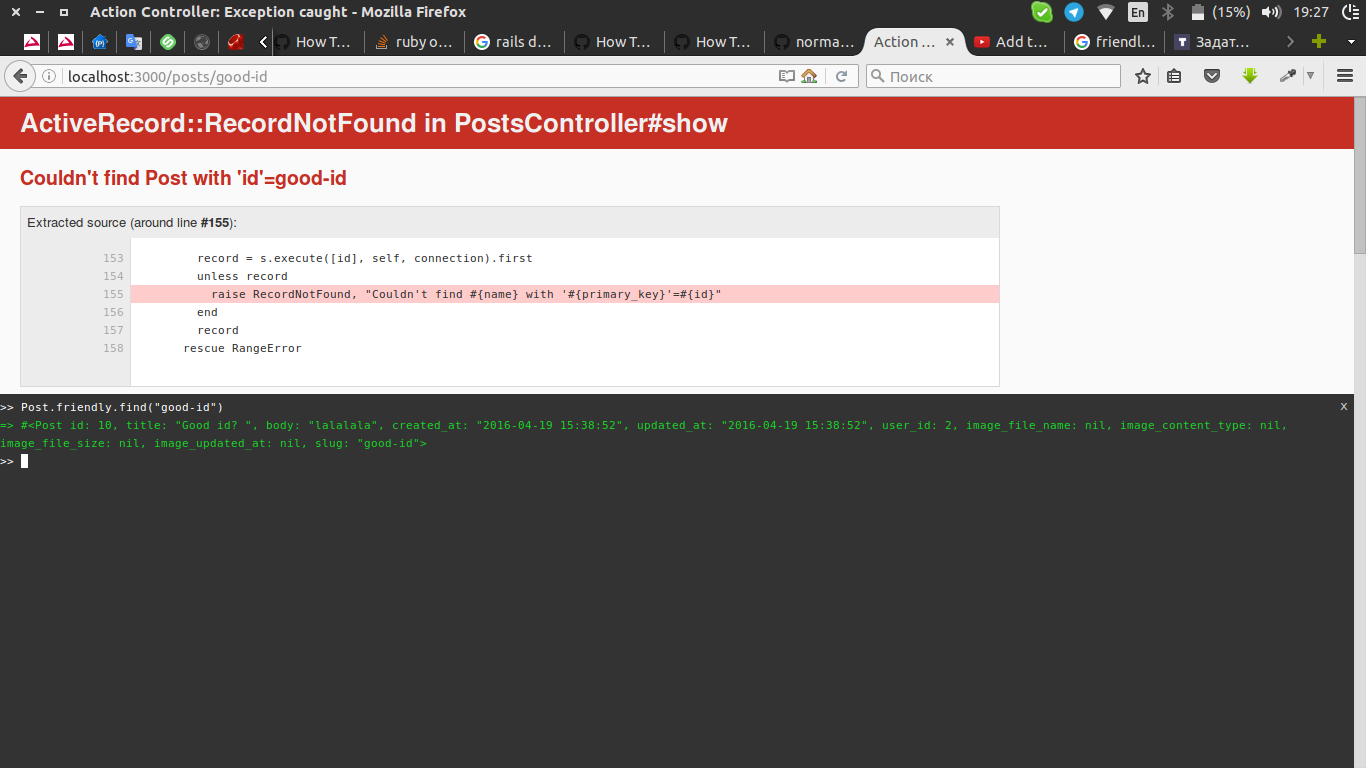Viewport: 1366px width, 768px height.
Task: Open the Pocket icon
Action: [x=1212, y=76]
